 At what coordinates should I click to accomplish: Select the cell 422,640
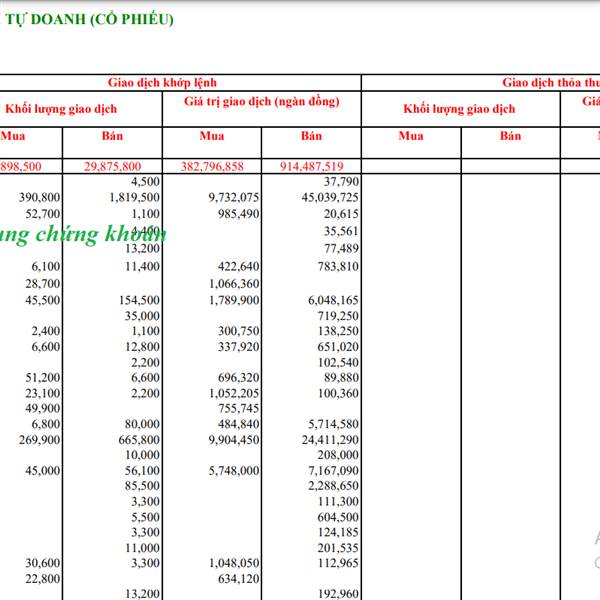pos(239,266)
